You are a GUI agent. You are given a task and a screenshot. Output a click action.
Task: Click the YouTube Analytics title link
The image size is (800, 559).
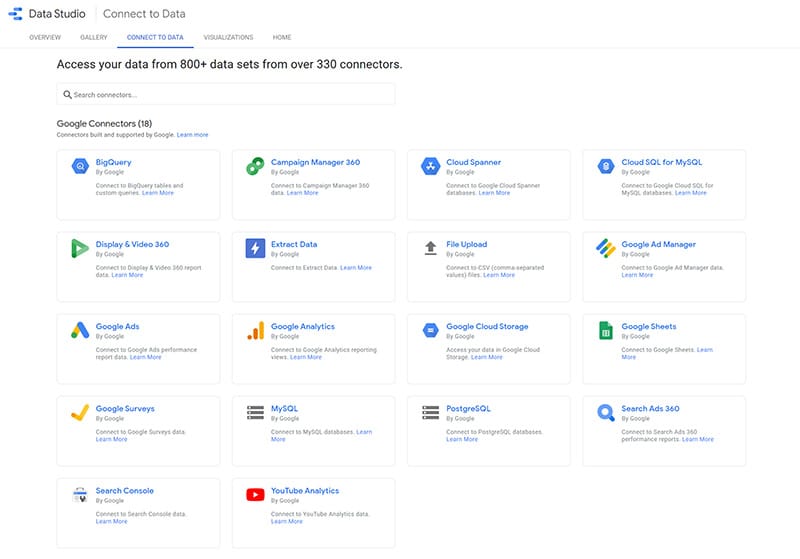[305, 491]
